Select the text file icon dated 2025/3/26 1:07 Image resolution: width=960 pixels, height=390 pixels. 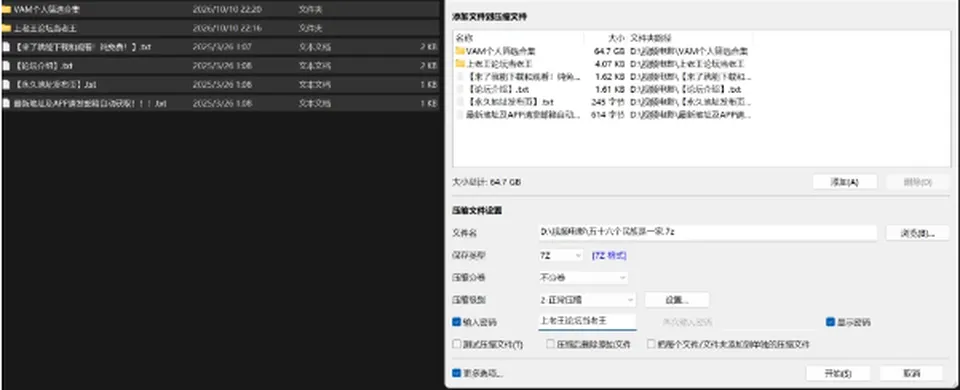click(6, 47)
